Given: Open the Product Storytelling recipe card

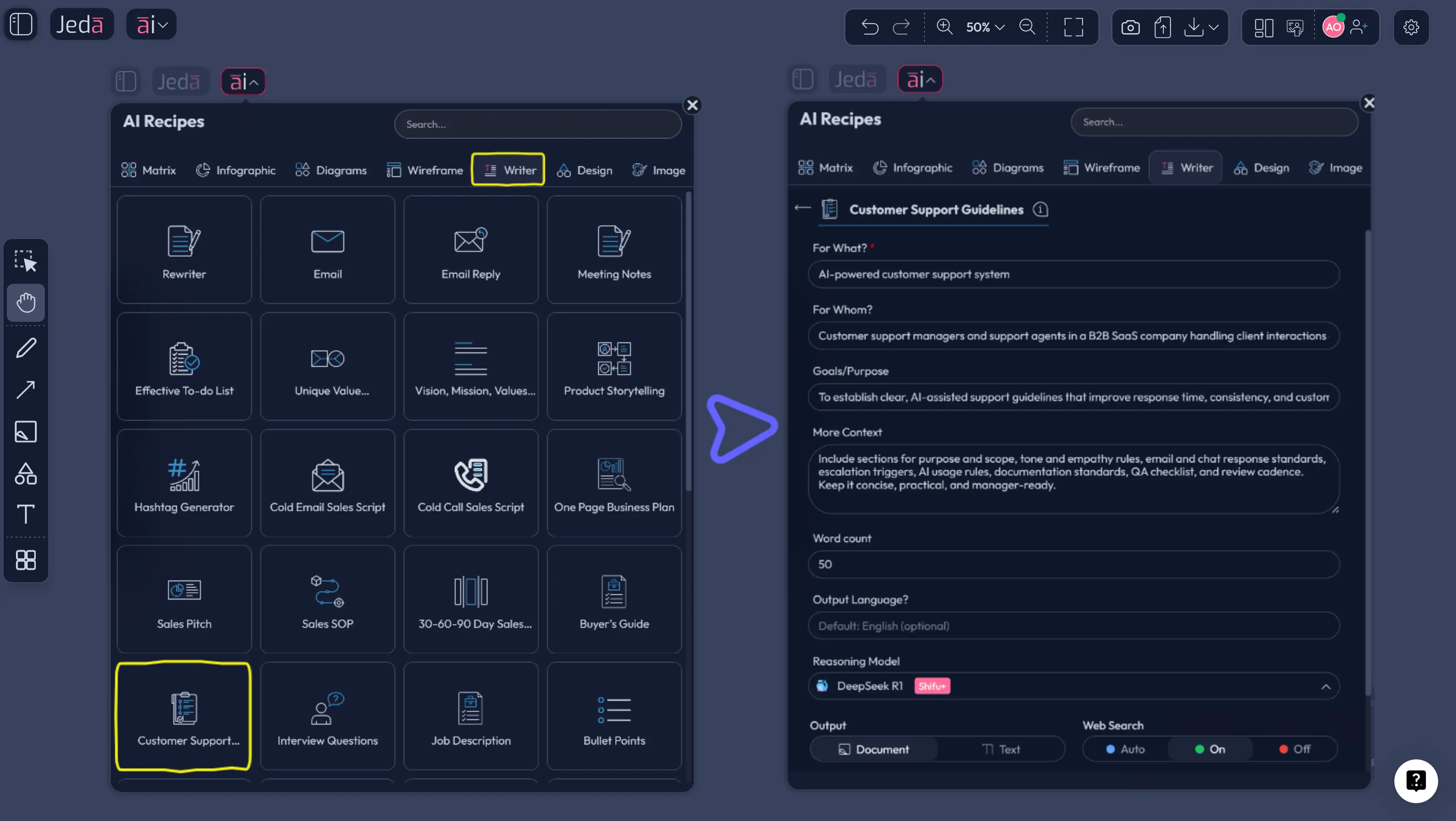Looking at the screenshot, I should coord(614,367).
